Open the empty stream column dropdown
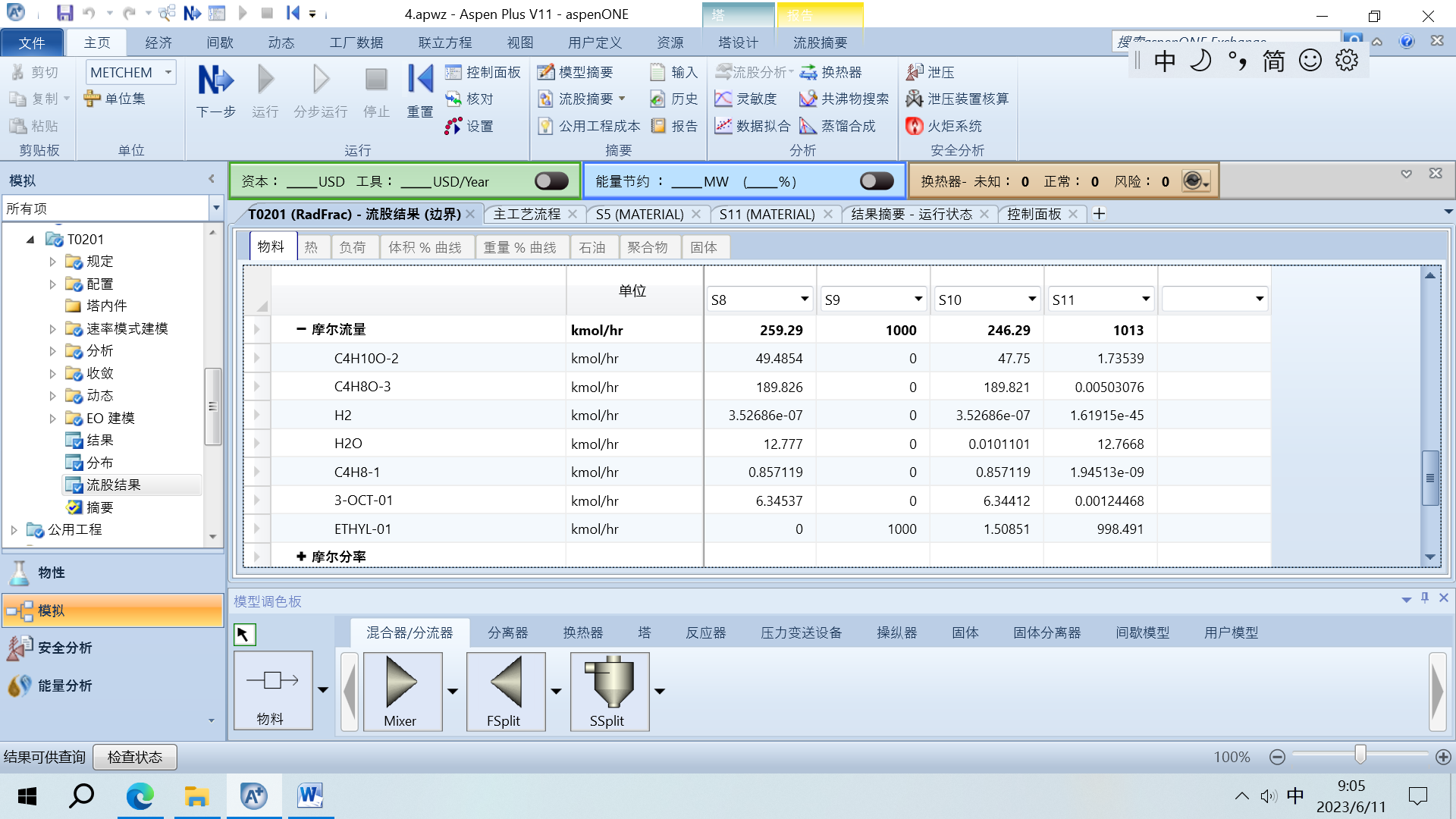The height and width of the screenshot is (819, 1456). [1260, 300]
